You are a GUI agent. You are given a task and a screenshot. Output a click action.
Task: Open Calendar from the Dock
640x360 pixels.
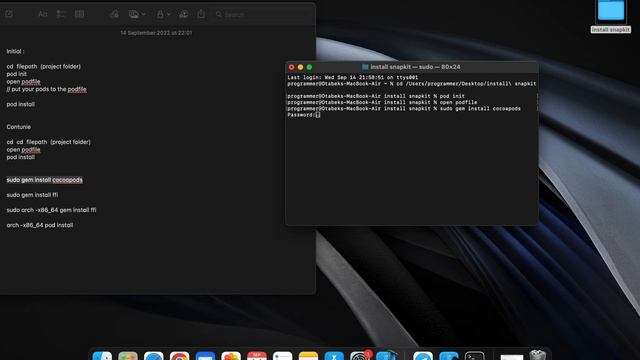pyautogui.click(x=257, y=356)
